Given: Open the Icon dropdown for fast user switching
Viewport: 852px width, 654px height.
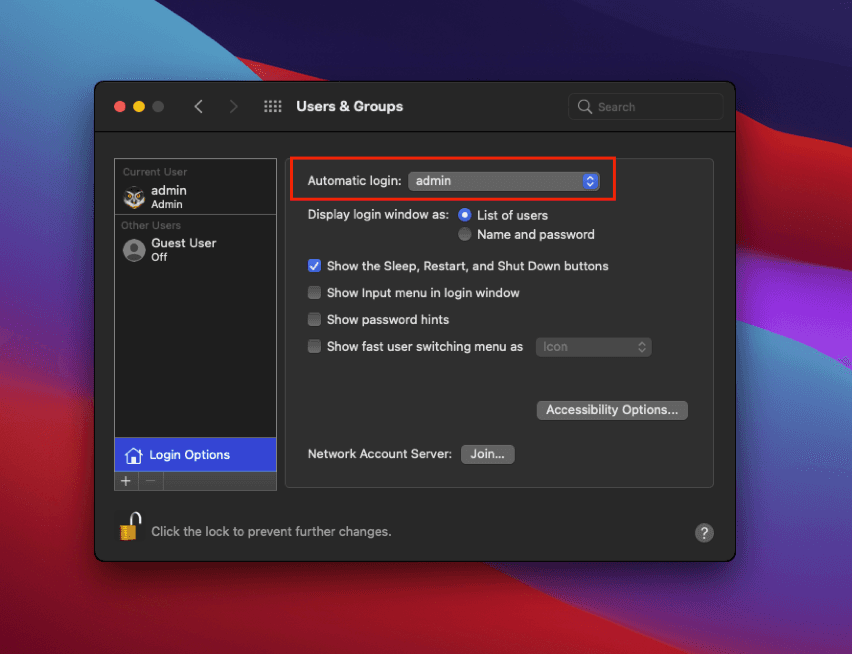Looking at the screenshot, I should [x=593, y=346].
